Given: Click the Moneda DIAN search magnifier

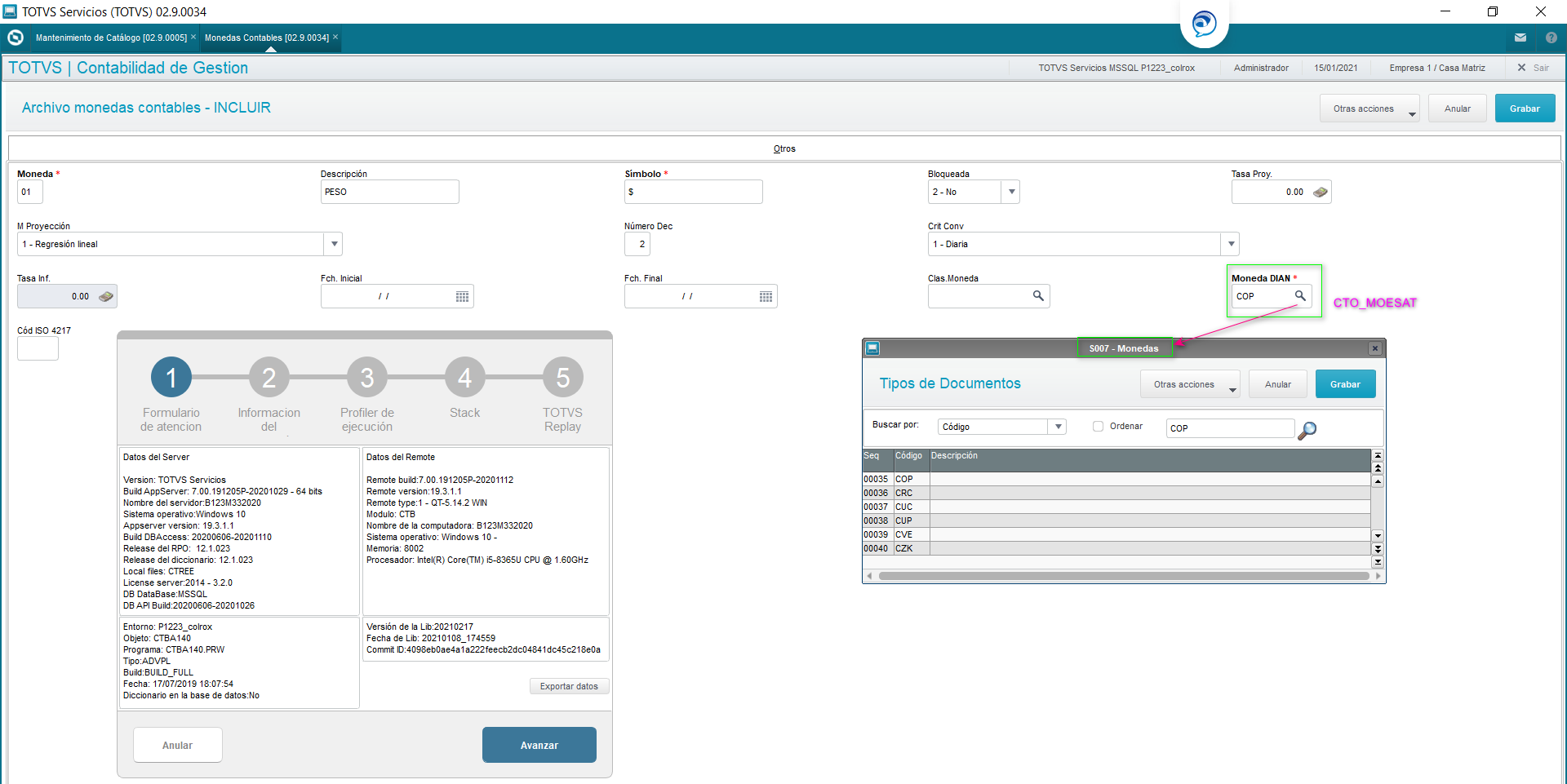Looking at the screenshot, I should (x=1300, y=295).
